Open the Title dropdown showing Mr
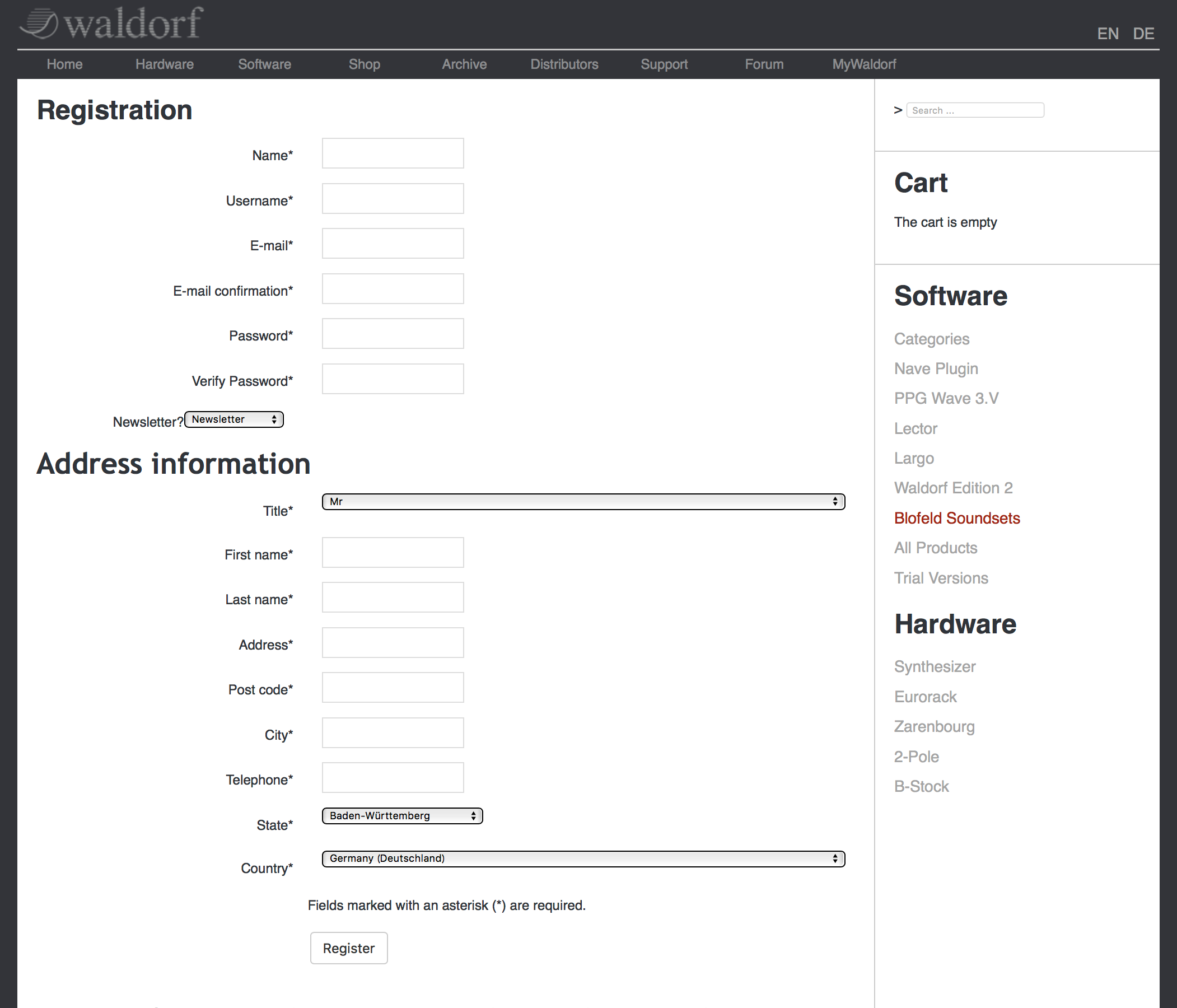 (x=583, y=502)
